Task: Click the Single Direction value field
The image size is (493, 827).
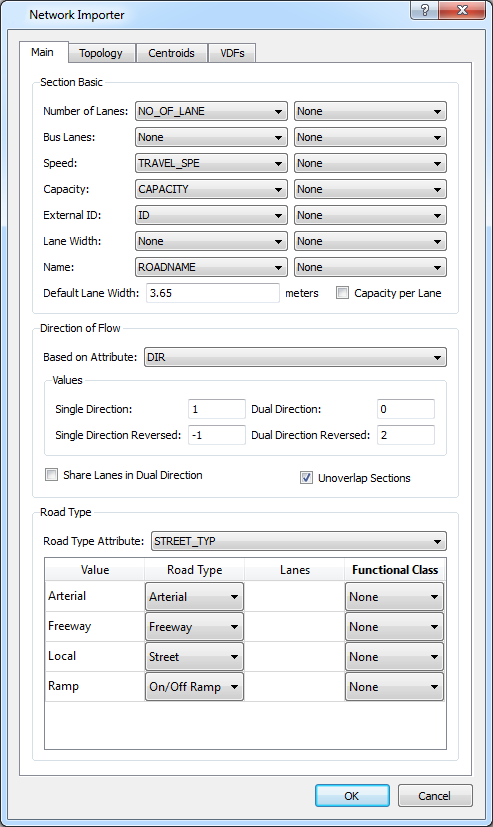Action: (217, 409)
